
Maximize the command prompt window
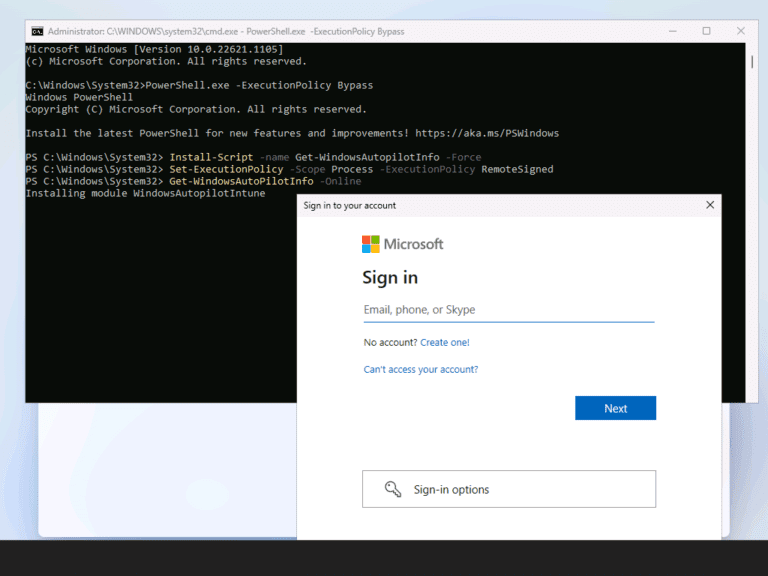click(706, 31)
